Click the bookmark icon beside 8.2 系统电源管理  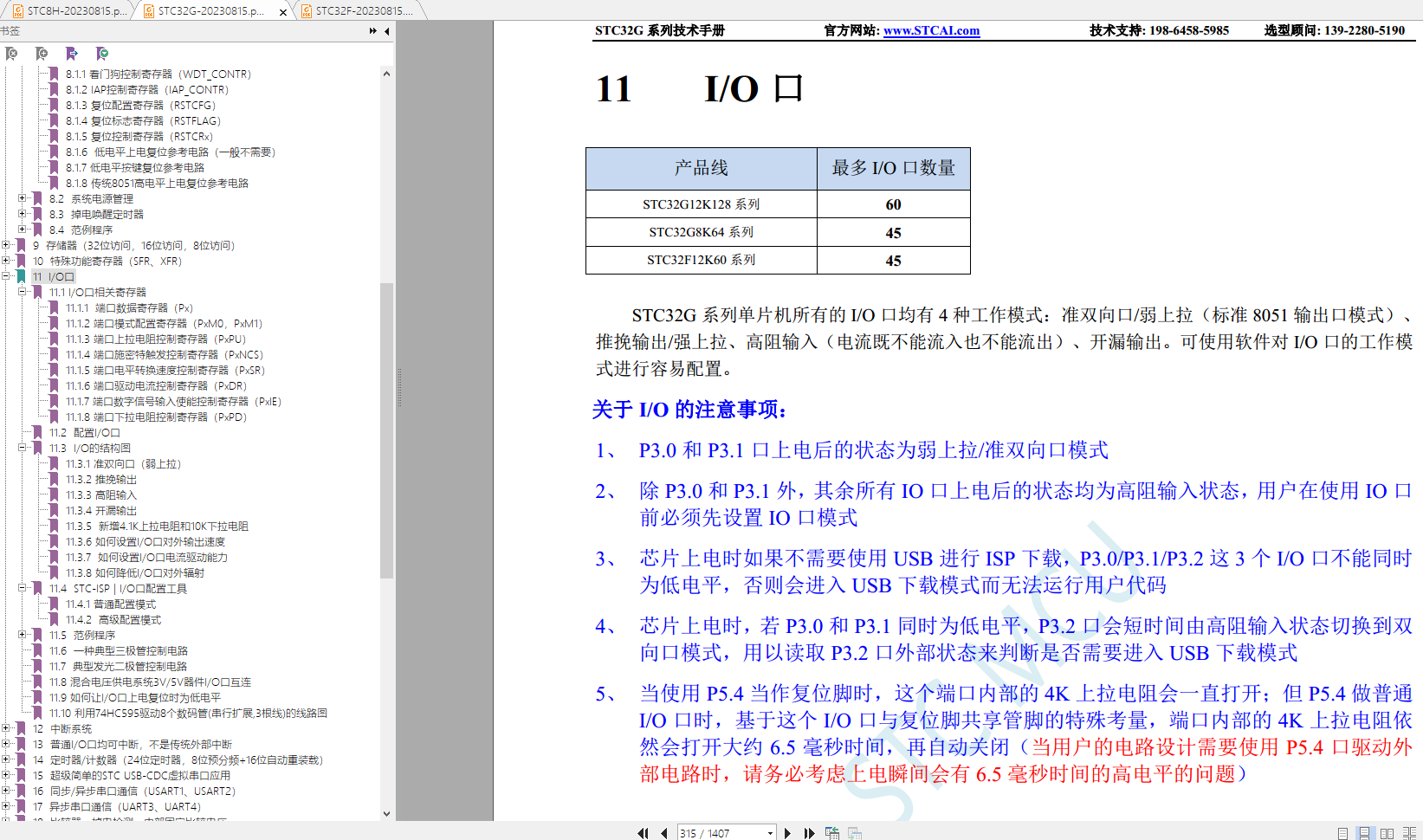point(37,199)
